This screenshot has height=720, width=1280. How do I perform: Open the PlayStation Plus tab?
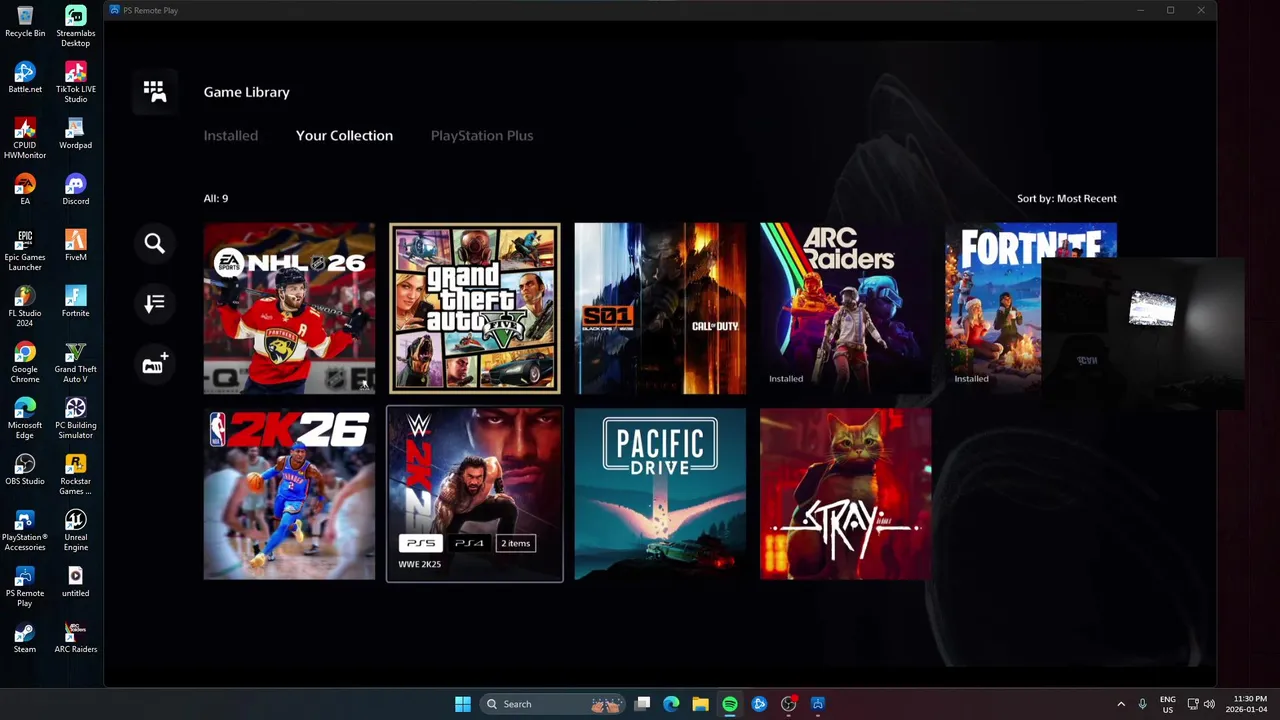pyautogui.click(x=482, y=135)
